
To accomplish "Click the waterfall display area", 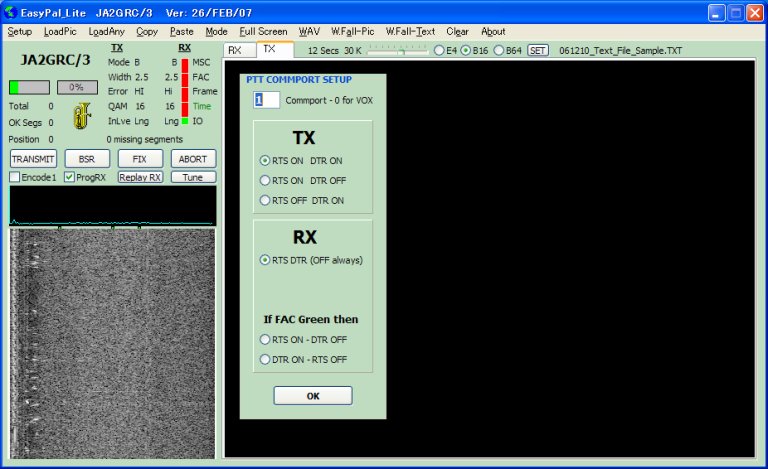I will 113,344.
